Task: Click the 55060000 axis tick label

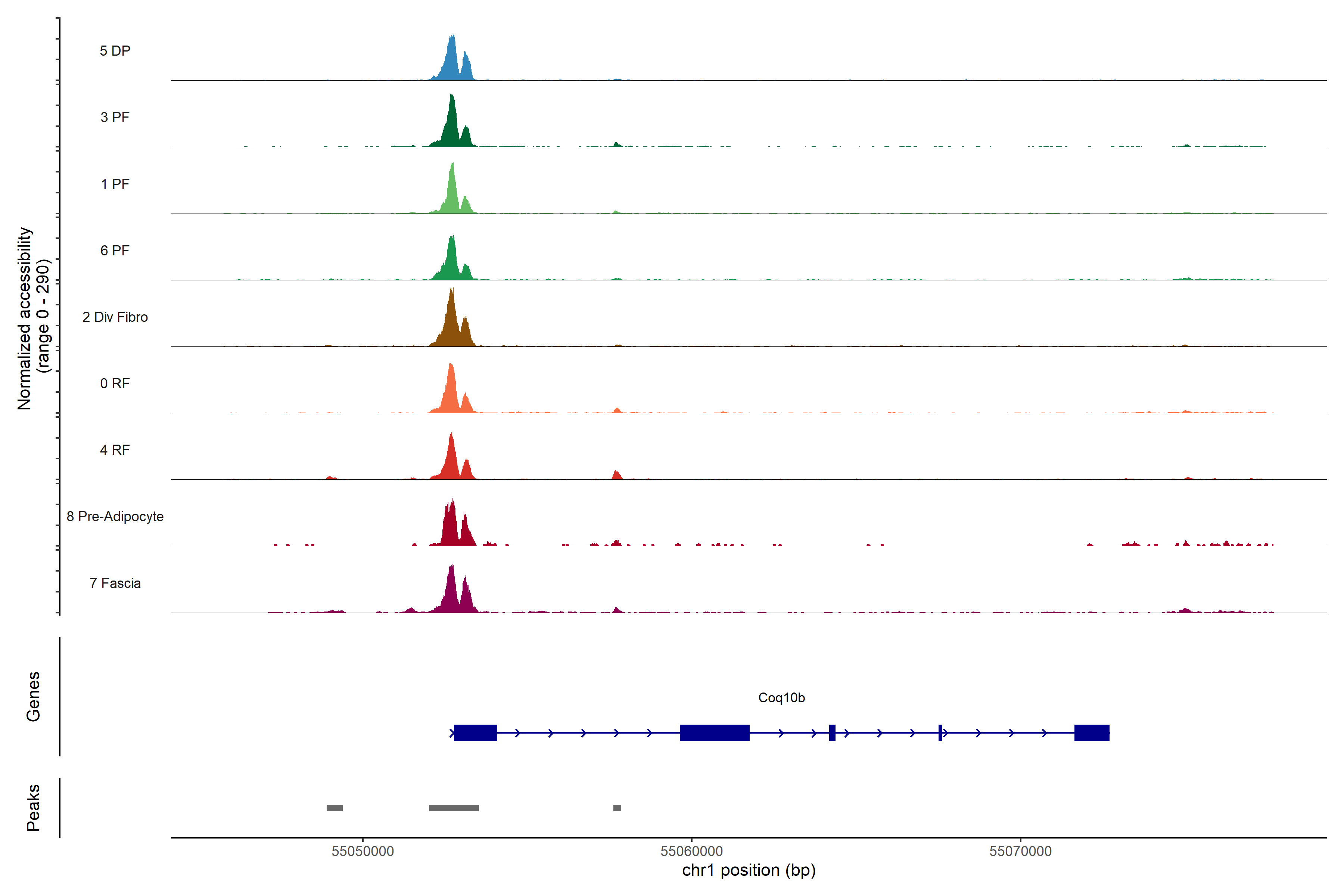Action: [691, 852]
